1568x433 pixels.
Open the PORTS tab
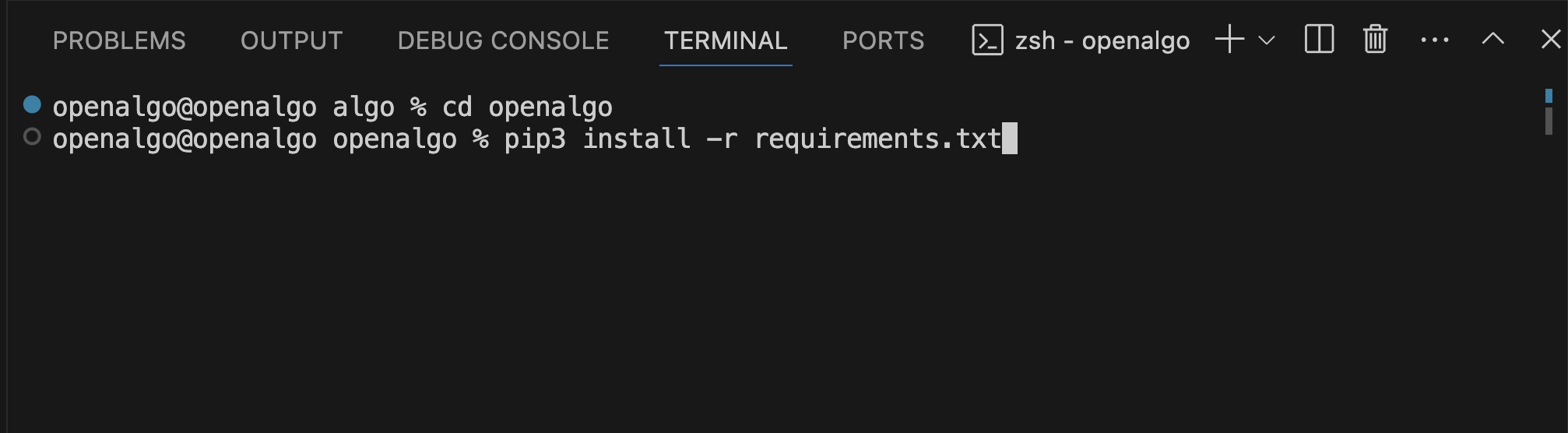pyautogui.click(x=883, y=40)
